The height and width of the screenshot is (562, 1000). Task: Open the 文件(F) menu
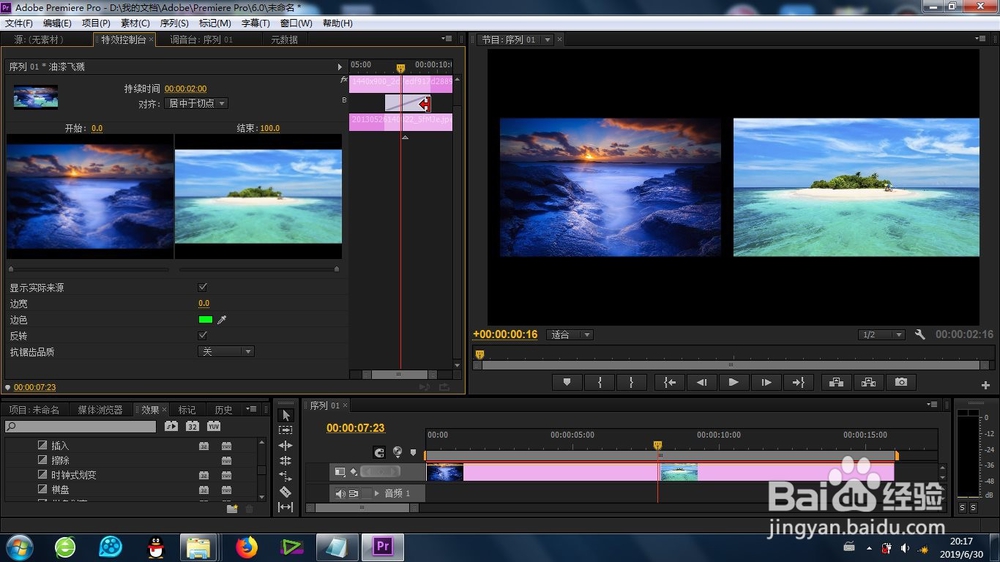coord(19,23)
